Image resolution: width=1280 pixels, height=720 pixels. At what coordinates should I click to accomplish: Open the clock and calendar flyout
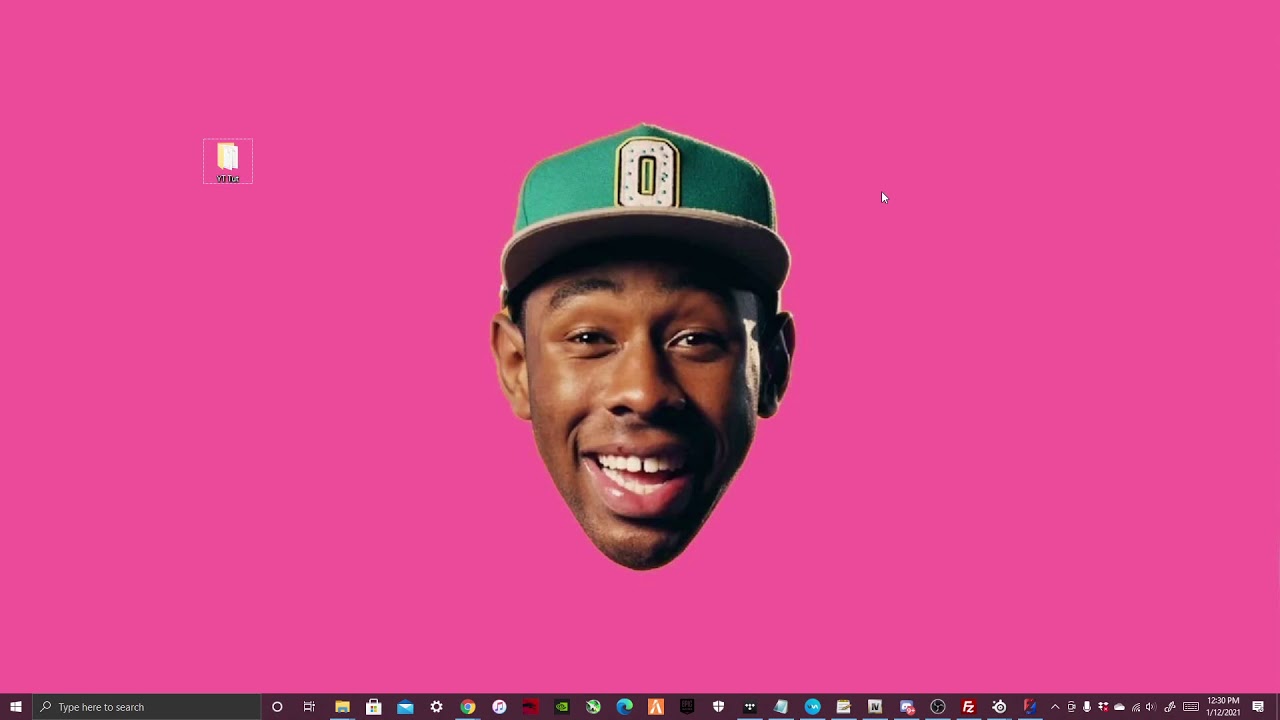tap(1223, 707)
